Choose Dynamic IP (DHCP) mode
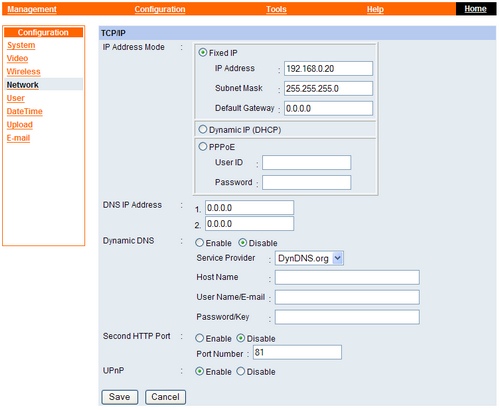 point(203,129)
